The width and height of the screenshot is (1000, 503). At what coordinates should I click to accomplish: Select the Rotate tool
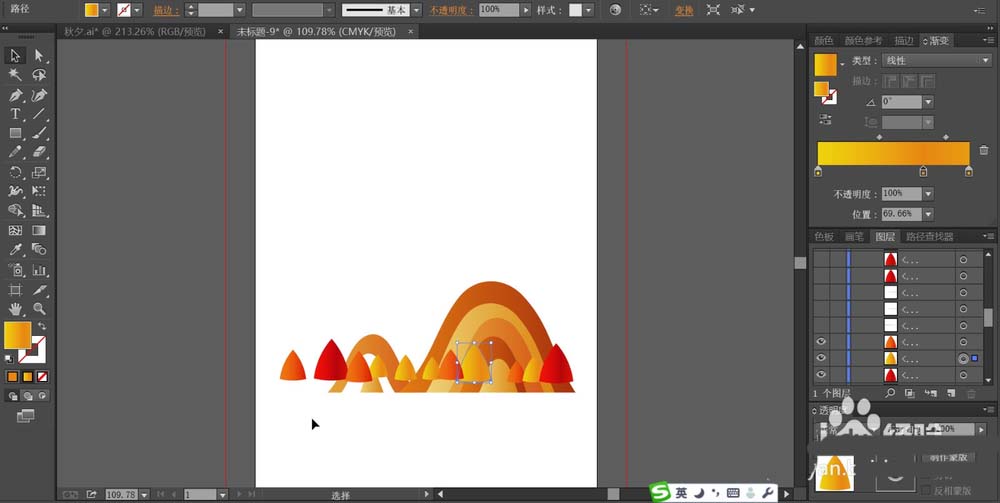[x=15, y=172]
